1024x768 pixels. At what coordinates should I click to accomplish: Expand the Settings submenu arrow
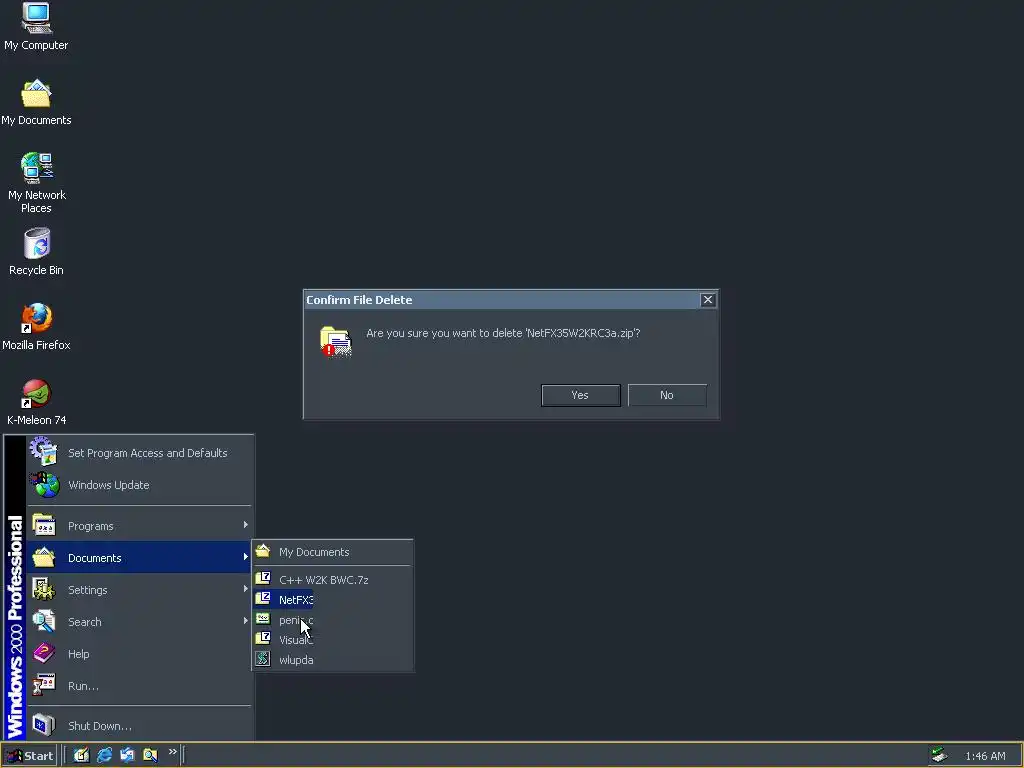(x=245, y=589)
